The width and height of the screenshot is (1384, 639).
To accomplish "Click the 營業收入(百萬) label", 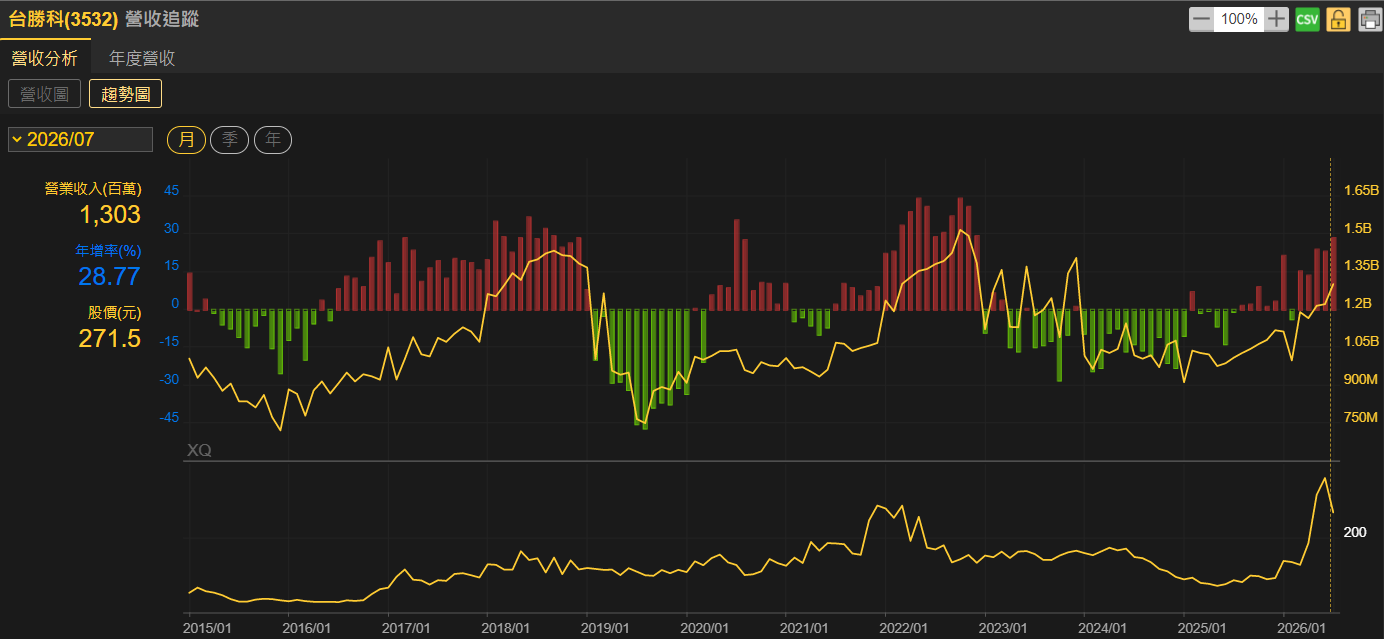I will click(x=93, y=189).
